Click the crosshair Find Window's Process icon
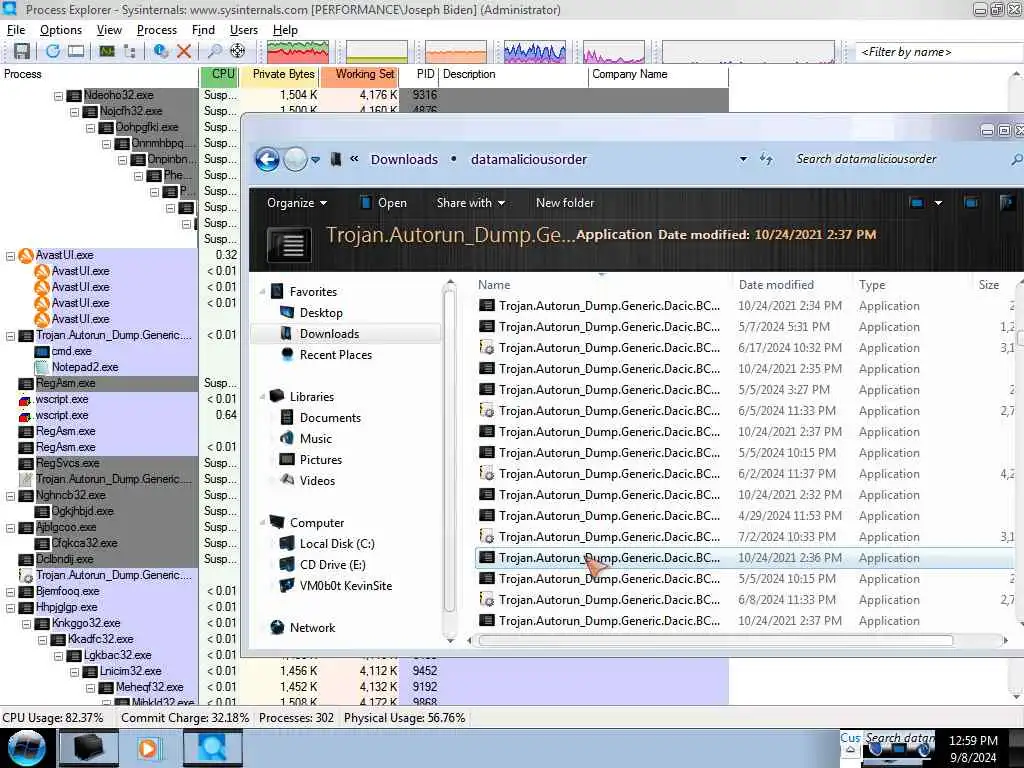Screen dimensions: 1024x768 (238, 51)
